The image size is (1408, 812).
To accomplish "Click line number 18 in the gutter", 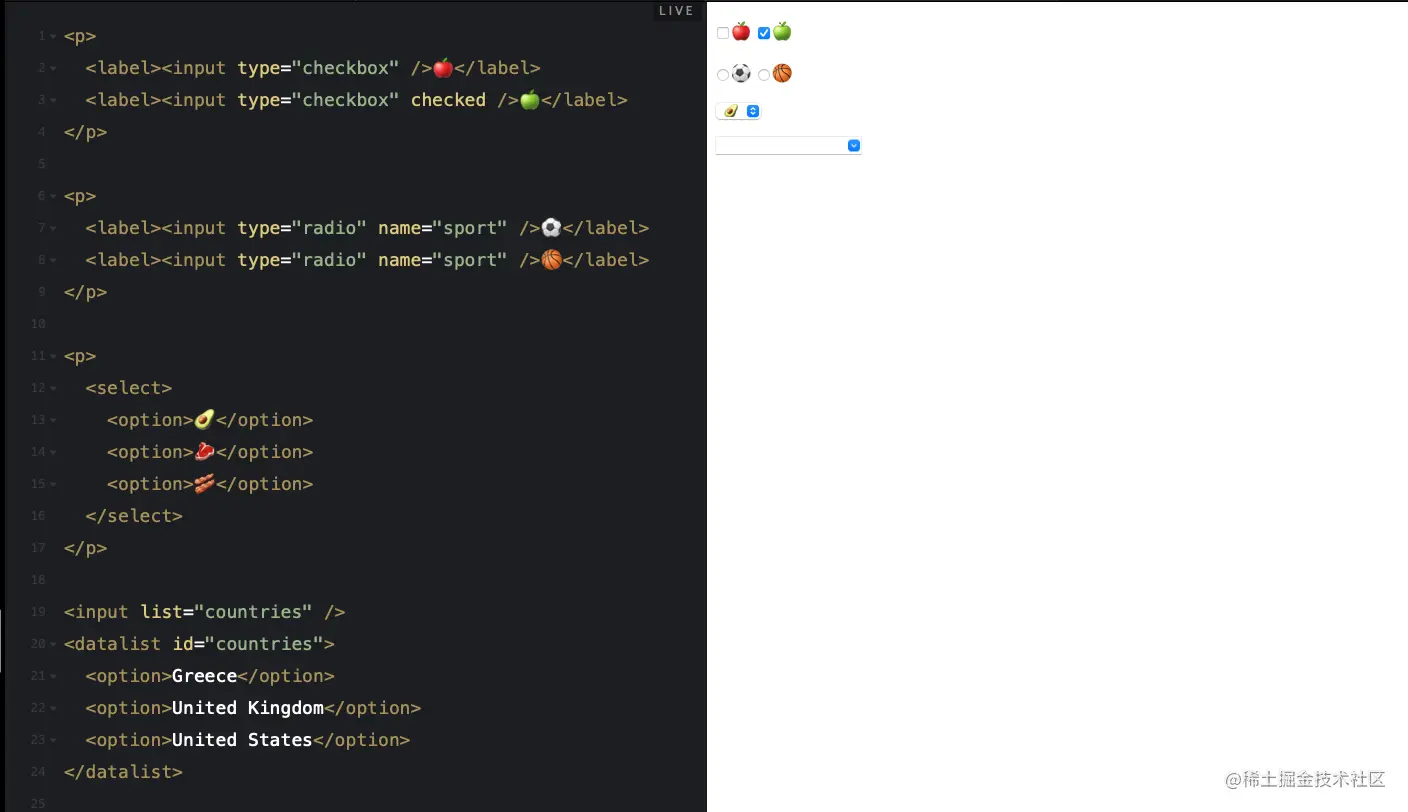I will tap(38, 580).
